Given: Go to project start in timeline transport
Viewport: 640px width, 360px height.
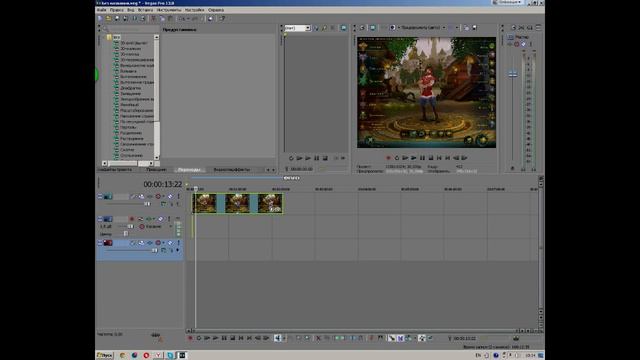Looking at the screenshot, I should click(241, 338).
